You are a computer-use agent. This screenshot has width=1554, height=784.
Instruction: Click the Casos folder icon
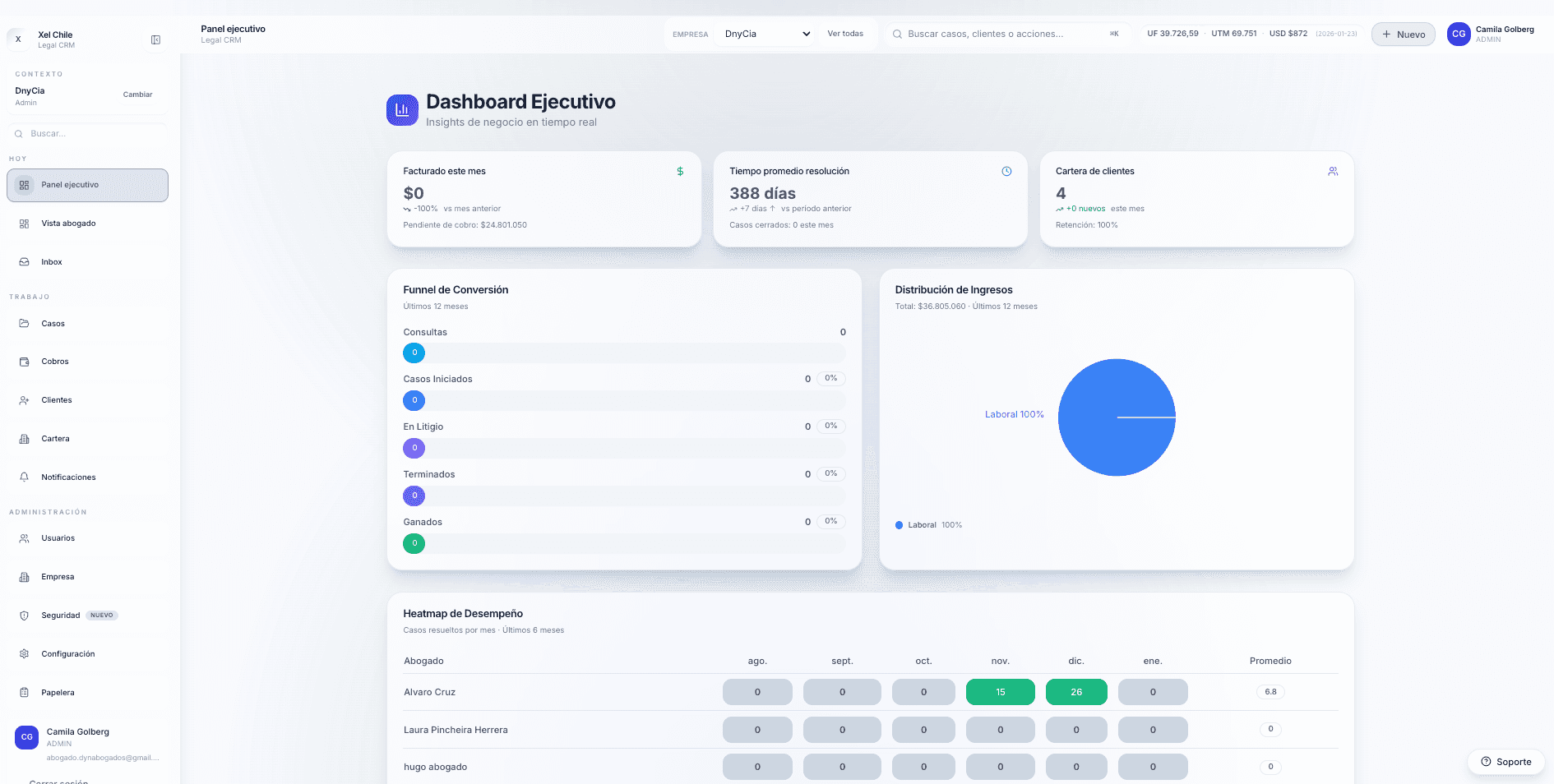(x=24, y=324)
